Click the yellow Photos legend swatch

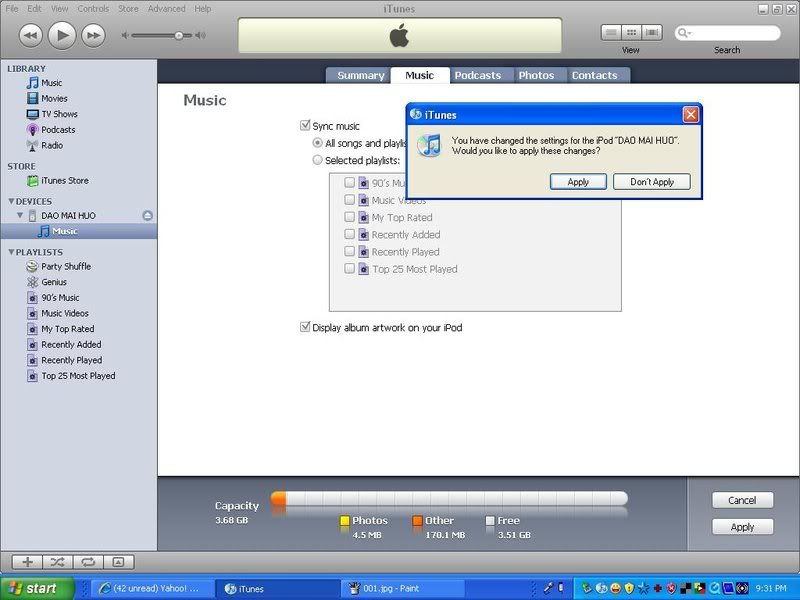click(344, 521)
